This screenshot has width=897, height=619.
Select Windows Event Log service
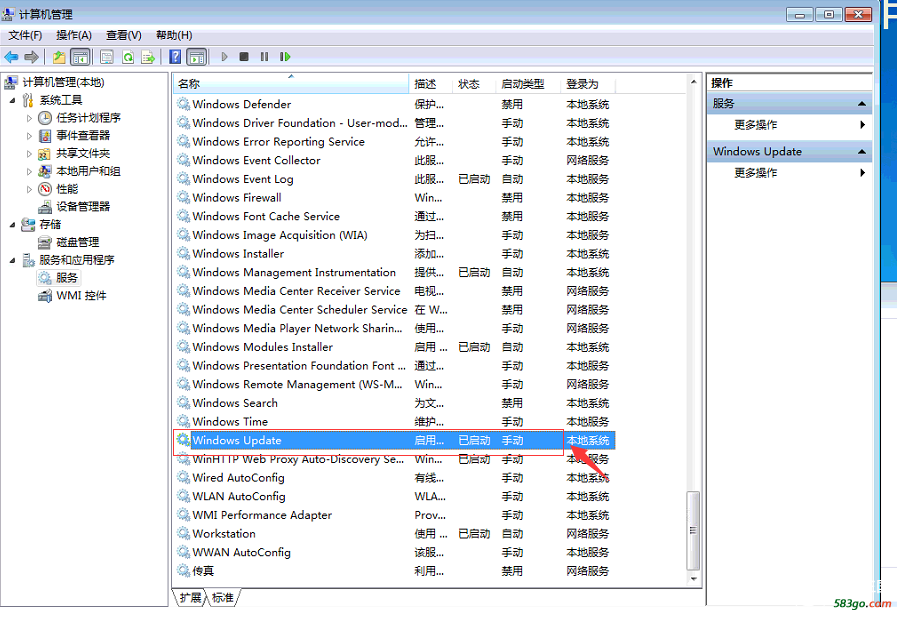243,178
